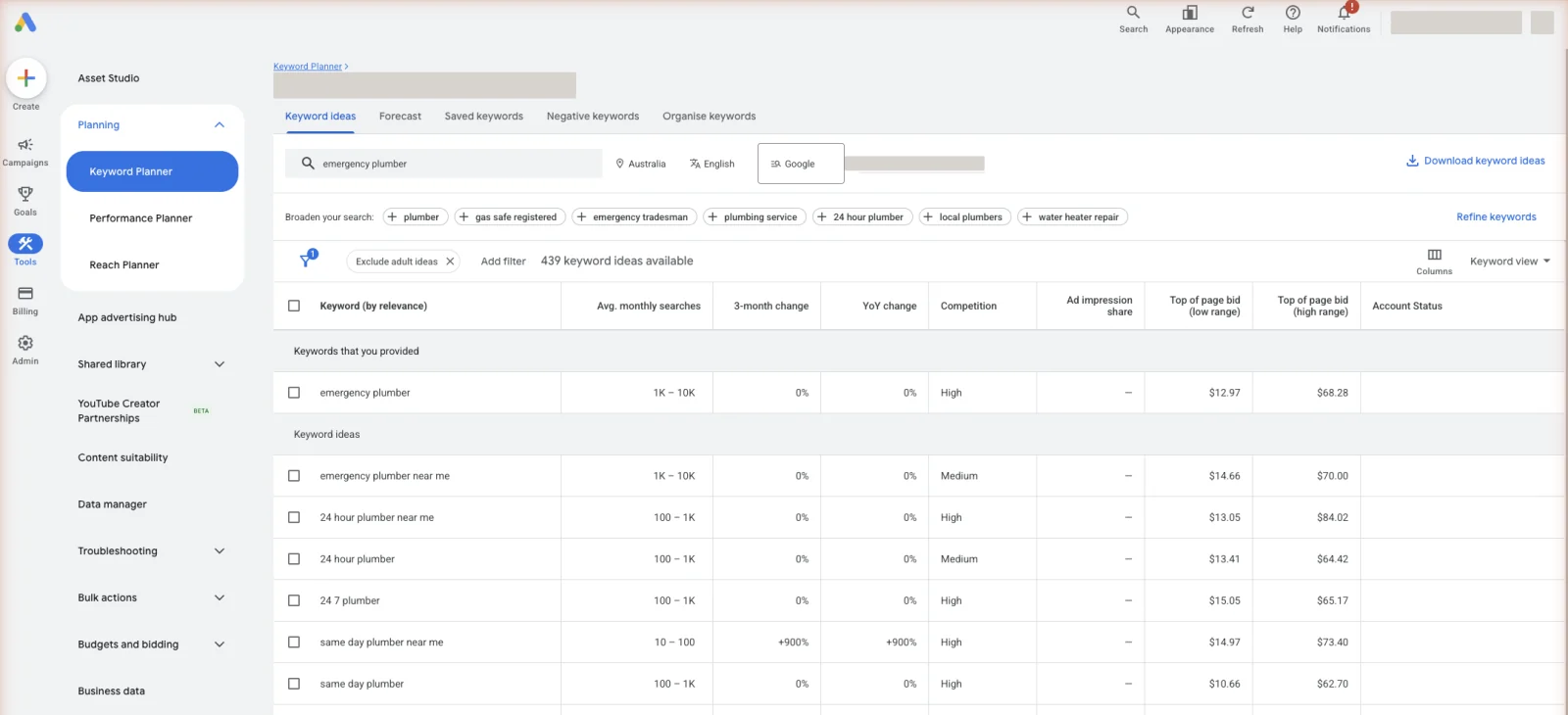Toggle the select-all keywords checkbox

[x=294, y=306]
